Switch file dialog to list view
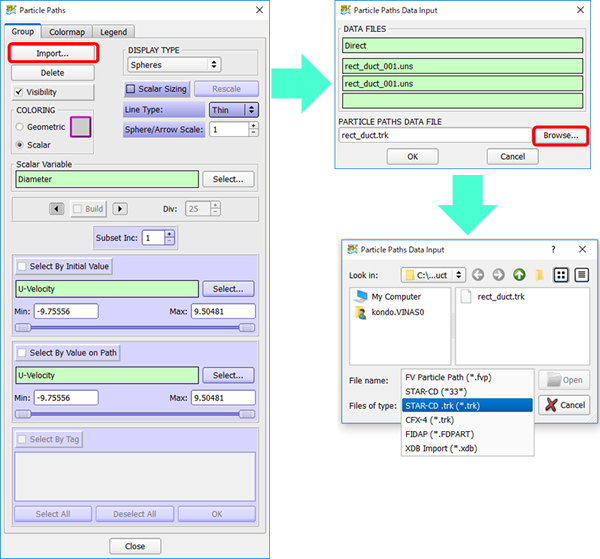The height and width of the screenshot is (559, 600). (561, 275)
